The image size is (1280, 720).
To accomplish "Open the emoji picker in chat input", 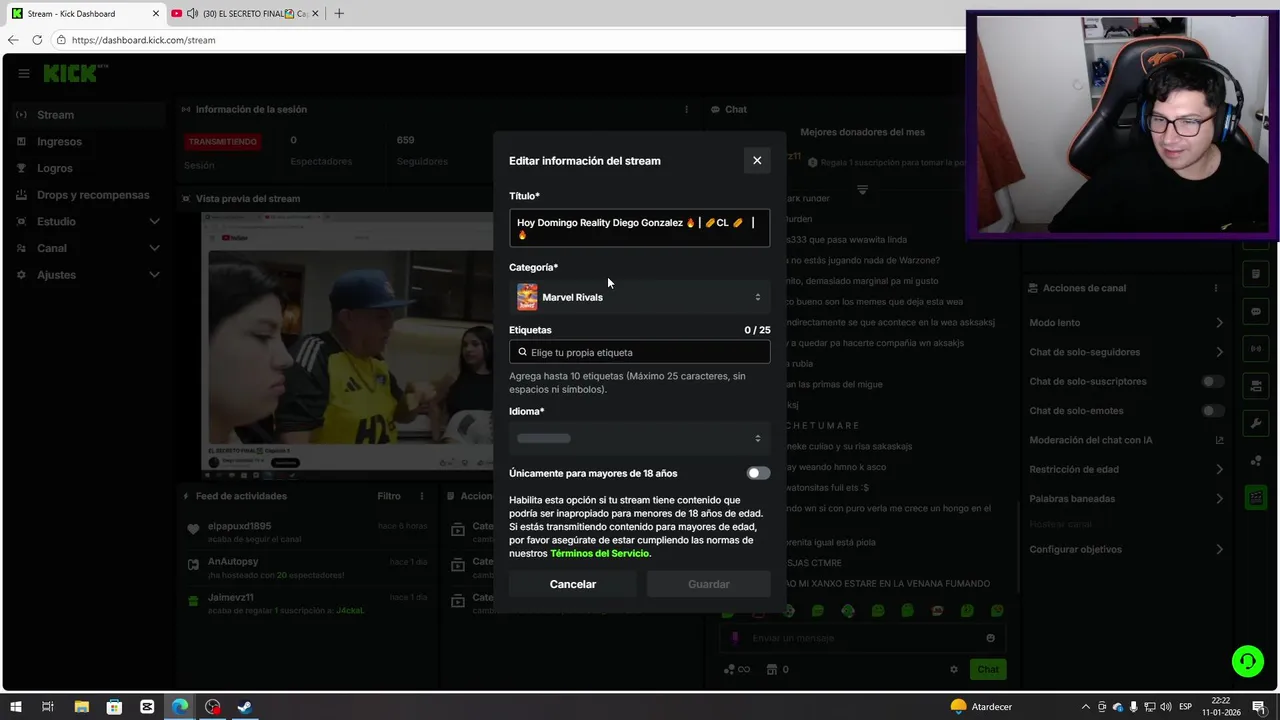I will (990, 638).
